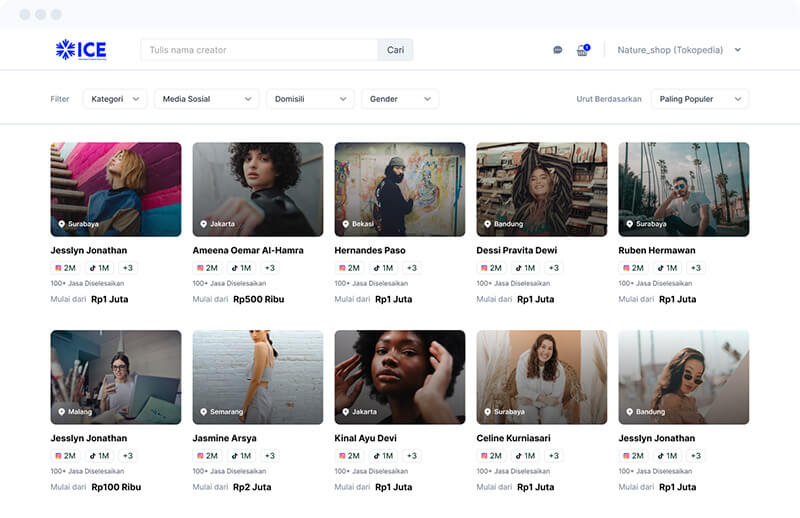This screenshot has width=800, height=518.
Task: Expand the Domisili filter dropdown
Action: [310, 99]
